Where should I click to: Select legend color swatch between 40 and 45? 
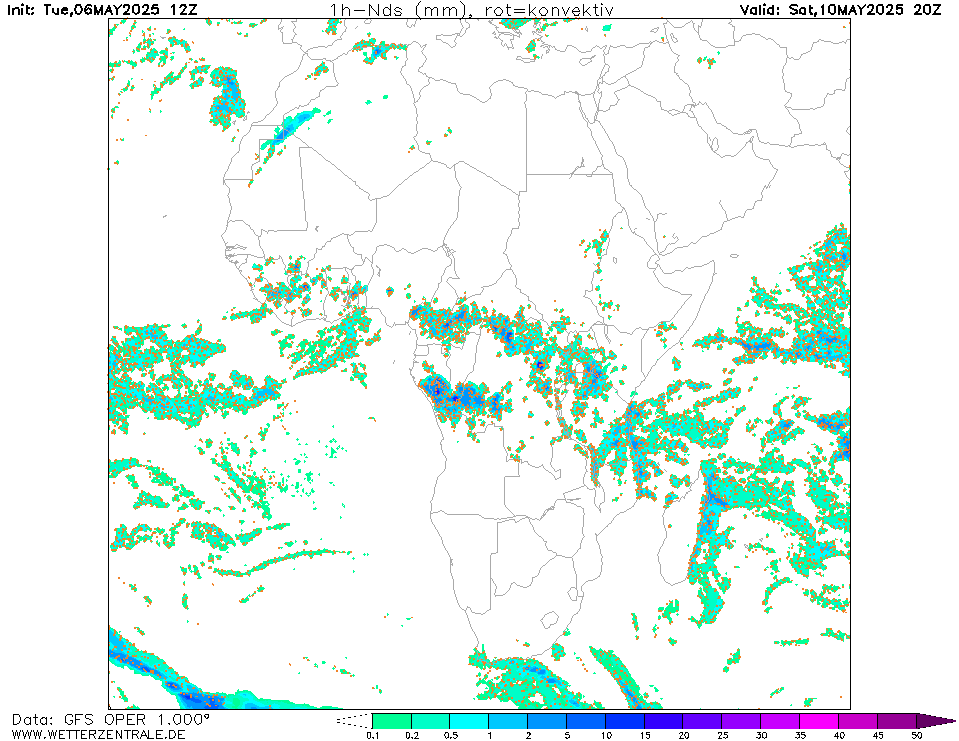point(858,721)
